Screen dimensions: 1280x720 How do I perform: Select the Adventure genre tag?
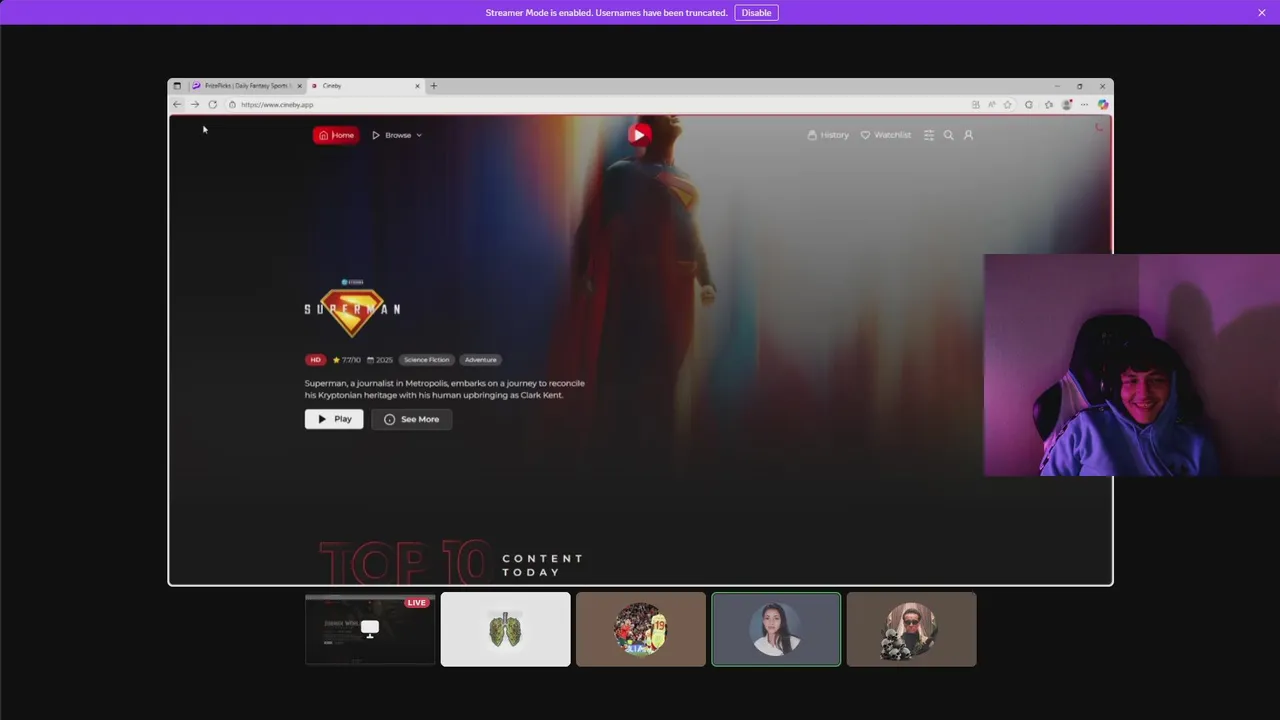pos(481,360)
